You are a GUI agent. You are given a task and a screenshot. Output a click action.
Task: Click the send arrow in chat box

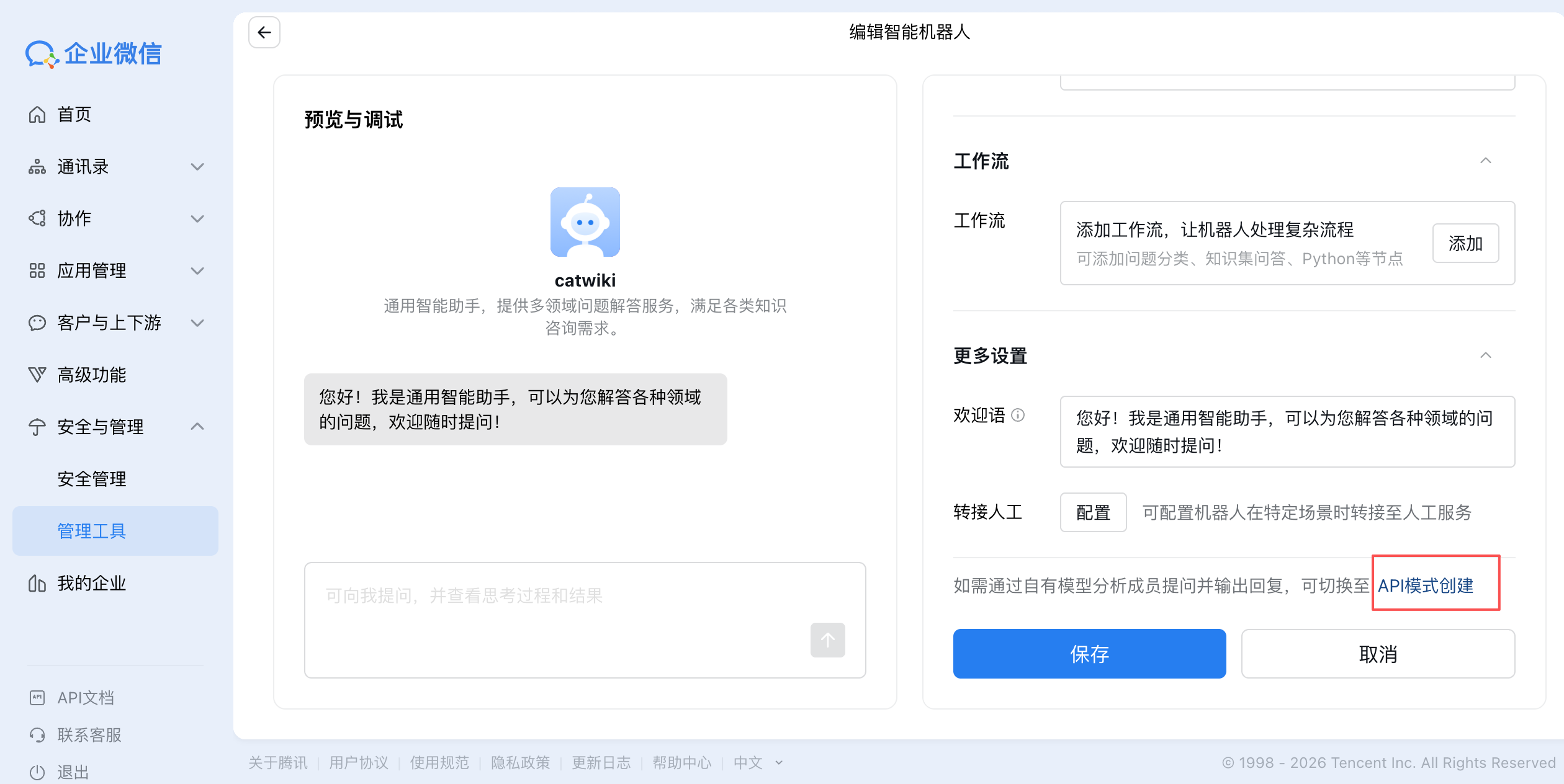(827, 639)
